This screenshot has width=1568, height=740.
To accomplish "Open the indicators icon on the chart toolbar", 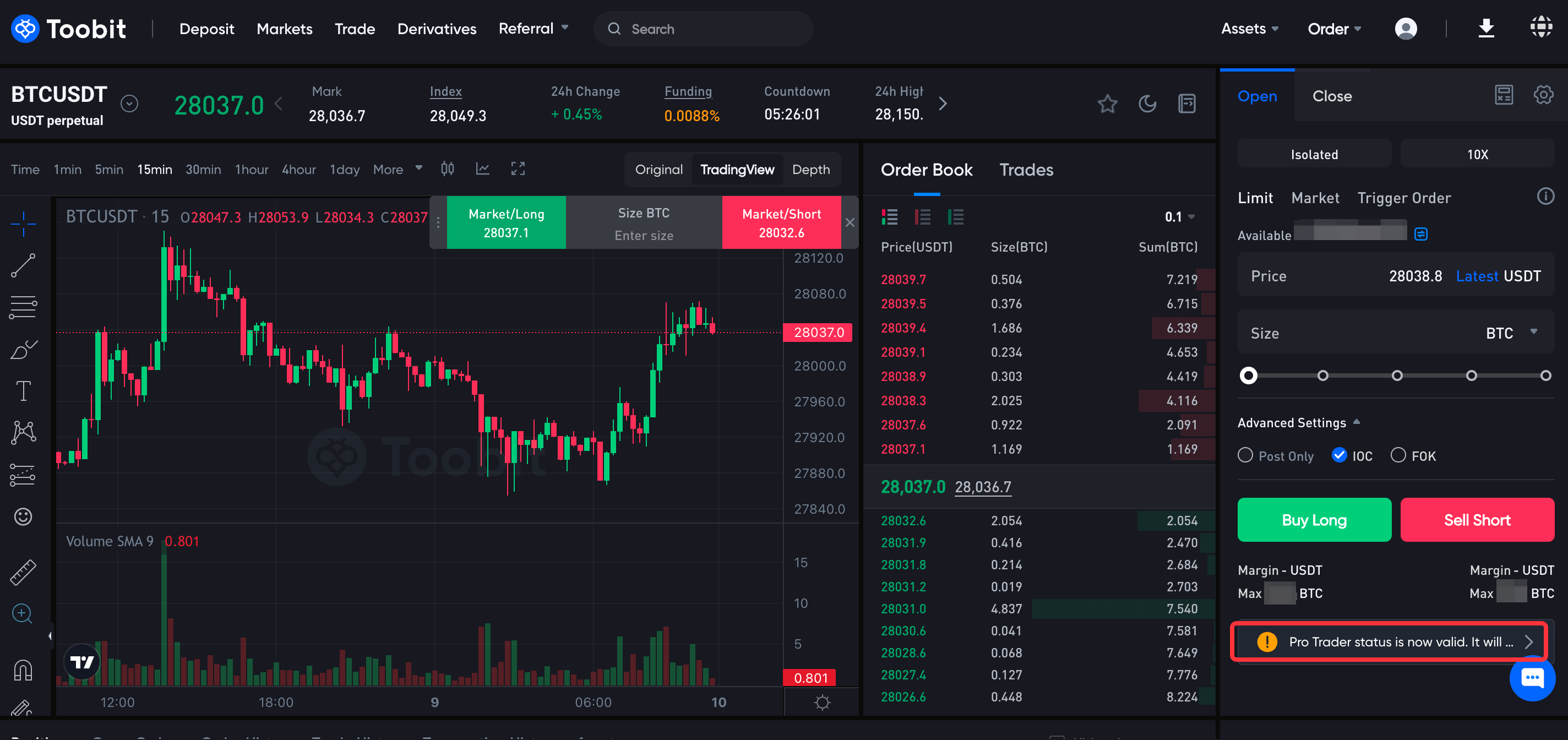I will coord(482,168).
